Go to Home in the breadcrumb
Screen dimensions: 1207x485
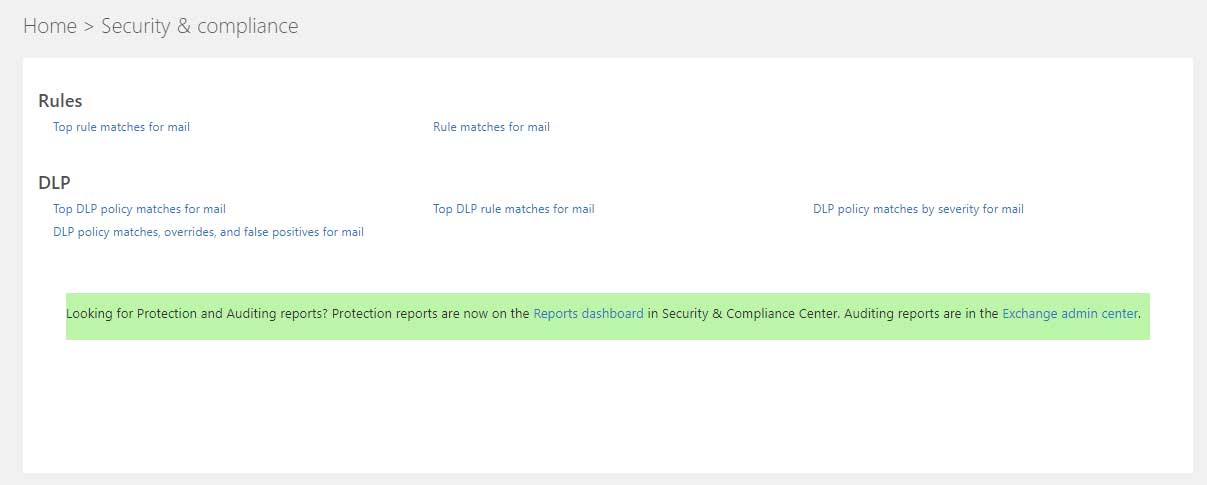(x=49, y=26)
